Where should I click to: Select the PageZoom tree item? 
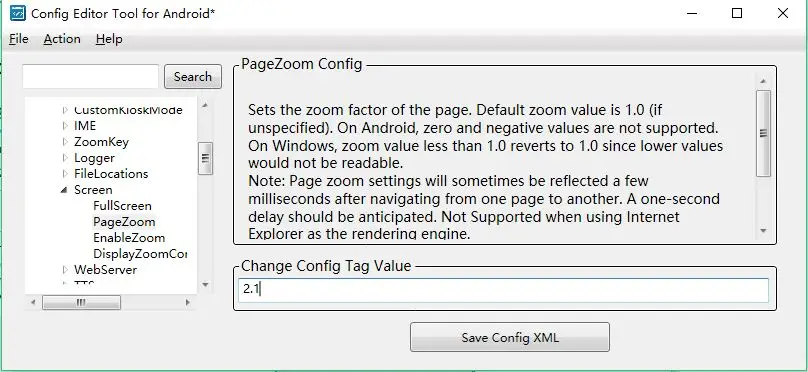coord(124,222)
